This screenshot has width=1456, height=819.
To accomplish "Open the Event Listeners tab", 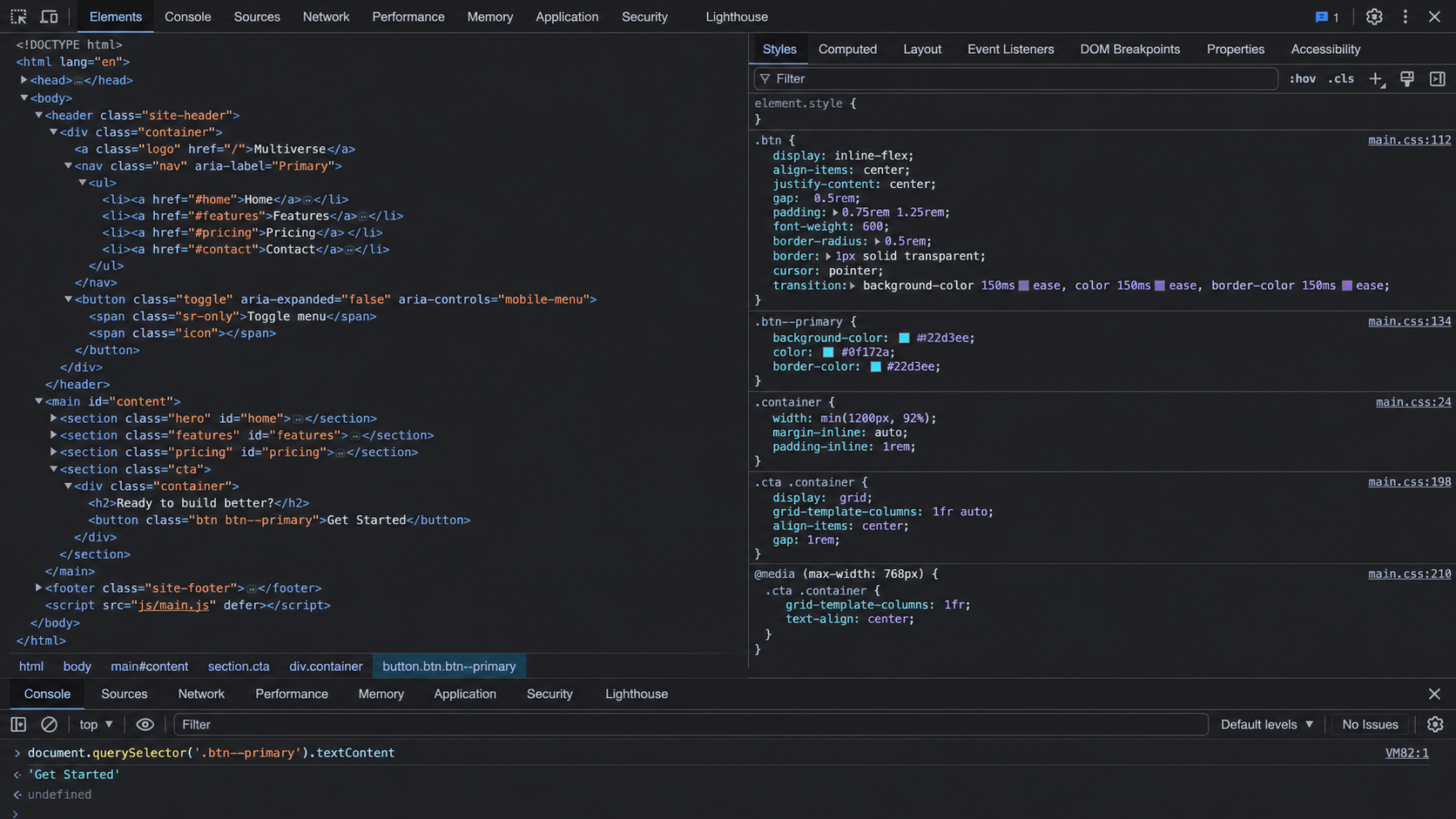I will 1010,49.
